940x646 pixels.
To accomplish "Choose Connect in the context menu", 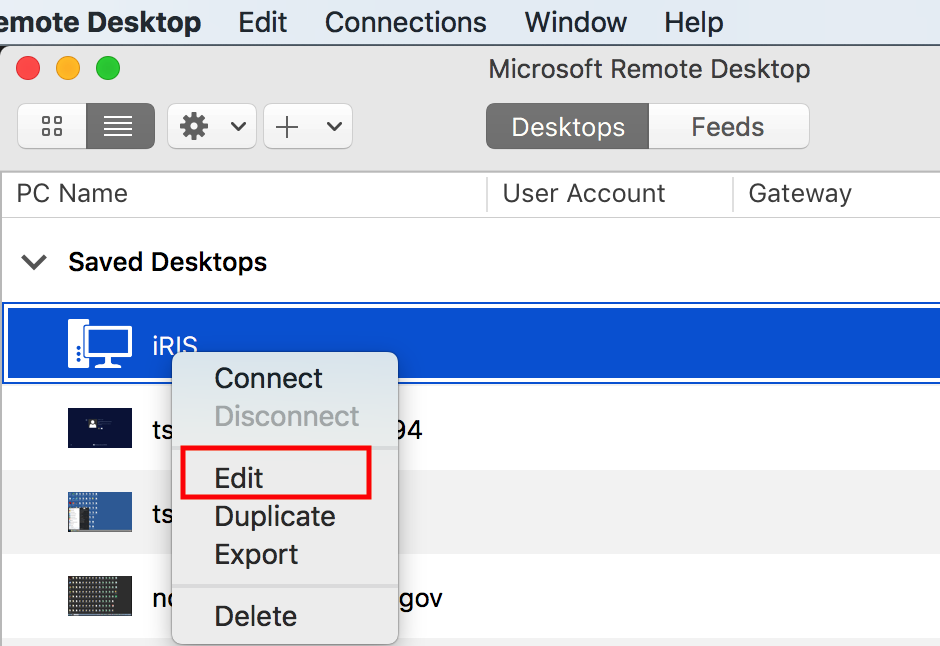I will [x=269, y=378].
